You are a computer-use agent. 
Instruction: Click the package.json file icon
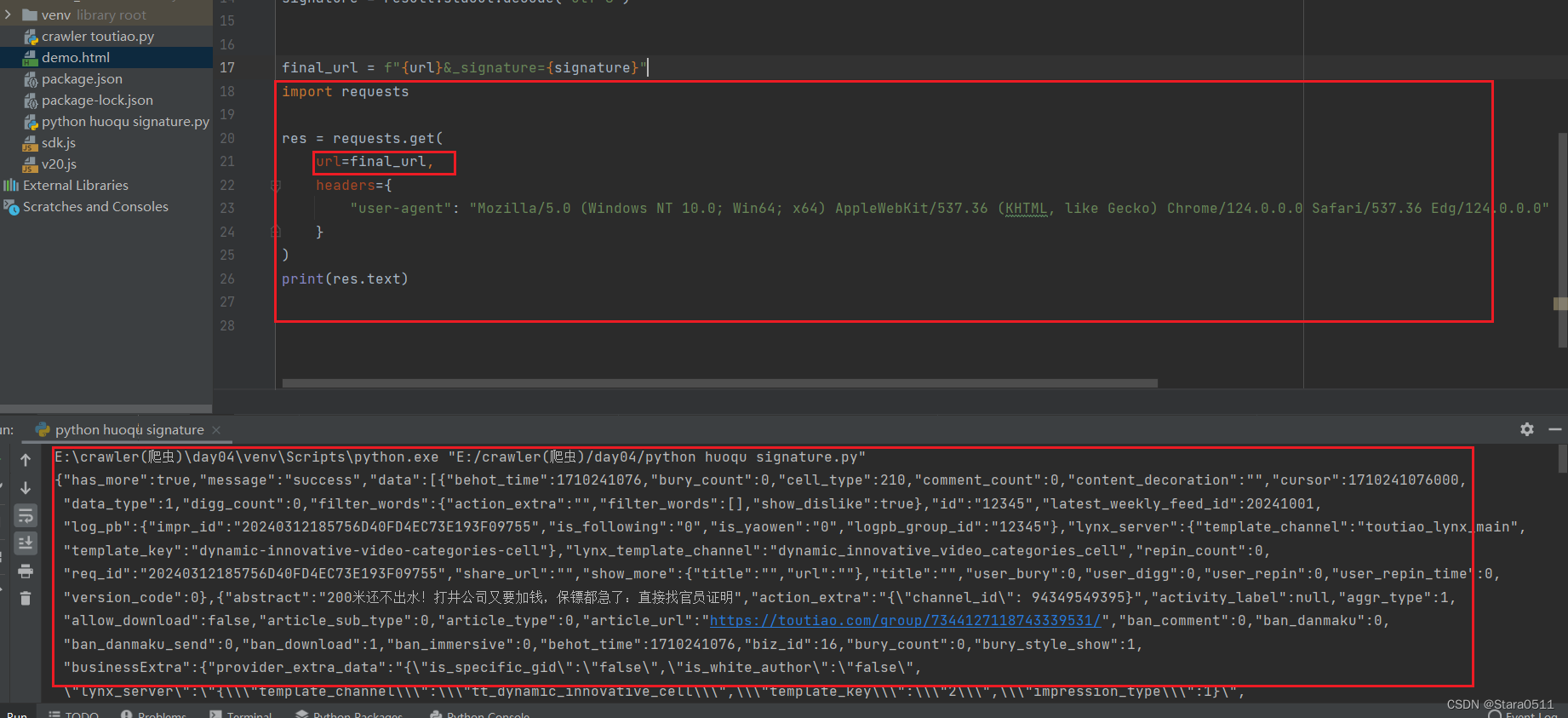tap(31, 79)
